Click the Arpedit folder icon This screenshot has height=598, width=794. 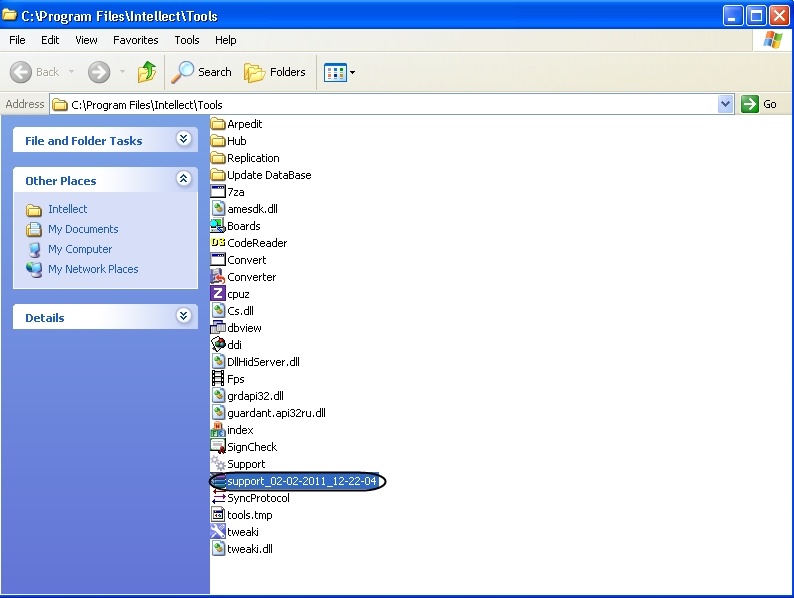[218, 124]
